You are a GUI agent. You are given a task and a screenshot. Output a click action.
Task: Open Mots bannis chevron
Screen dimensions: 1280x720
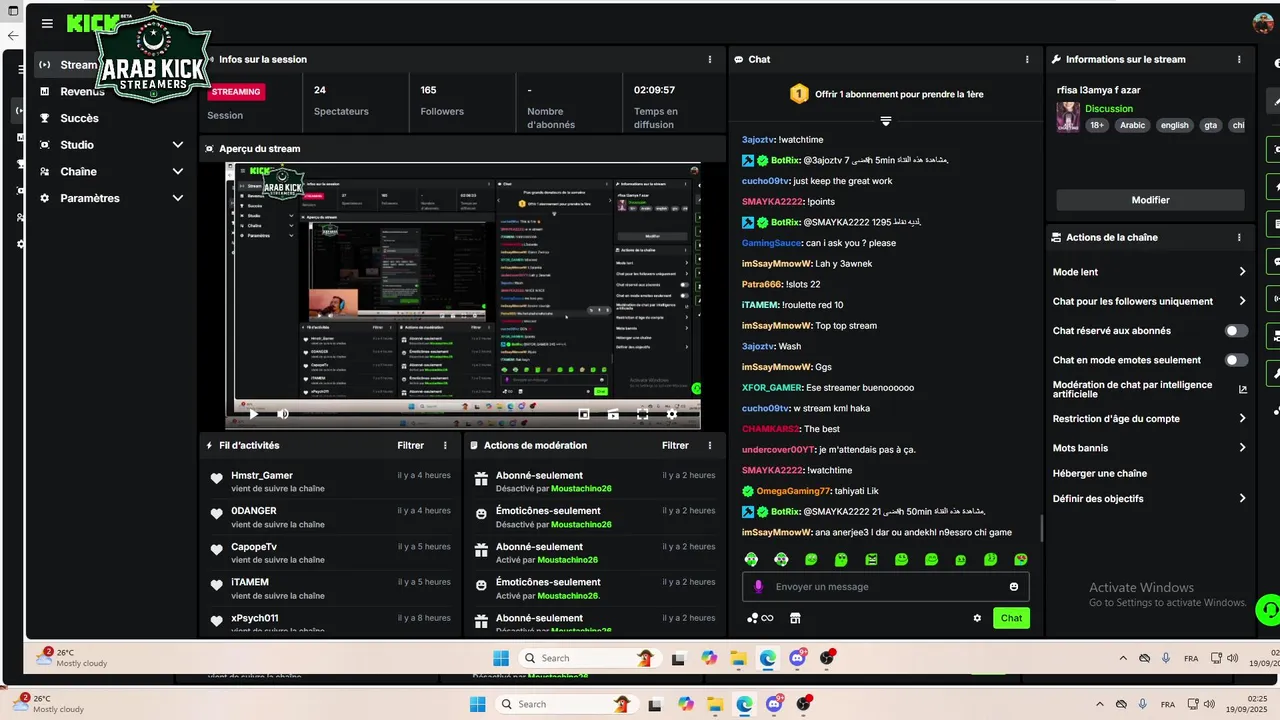point(1242,448)
